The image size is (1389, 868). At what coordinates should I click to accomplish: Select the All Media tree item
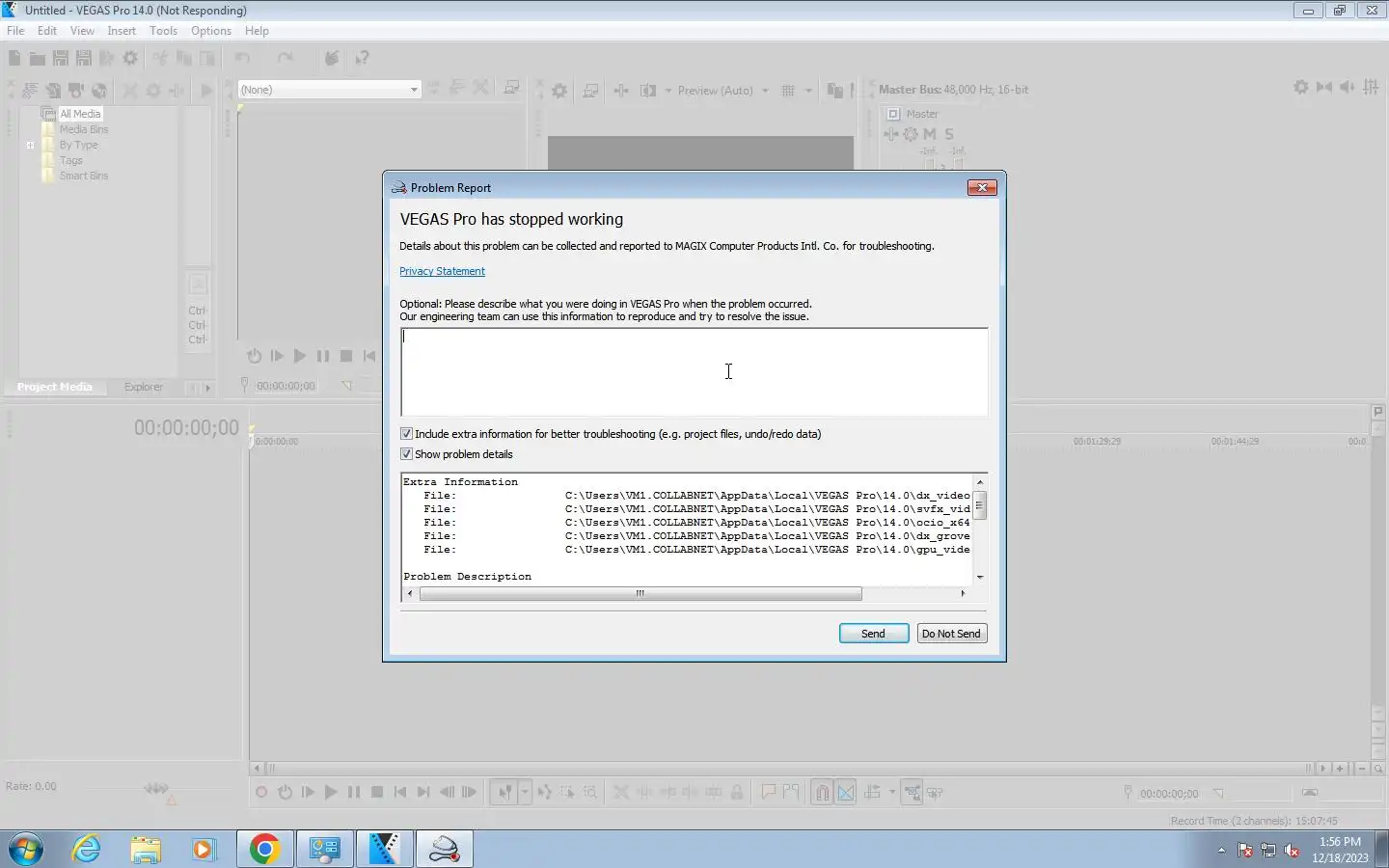coord(80,114)
